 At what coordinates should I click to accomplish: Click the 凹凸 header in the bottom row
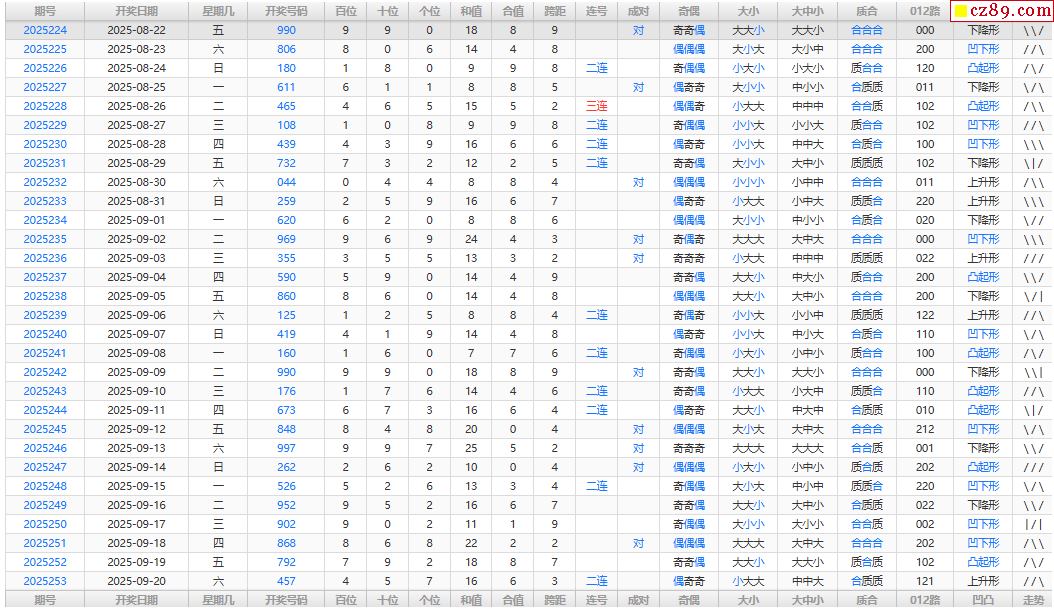(983, 600)
